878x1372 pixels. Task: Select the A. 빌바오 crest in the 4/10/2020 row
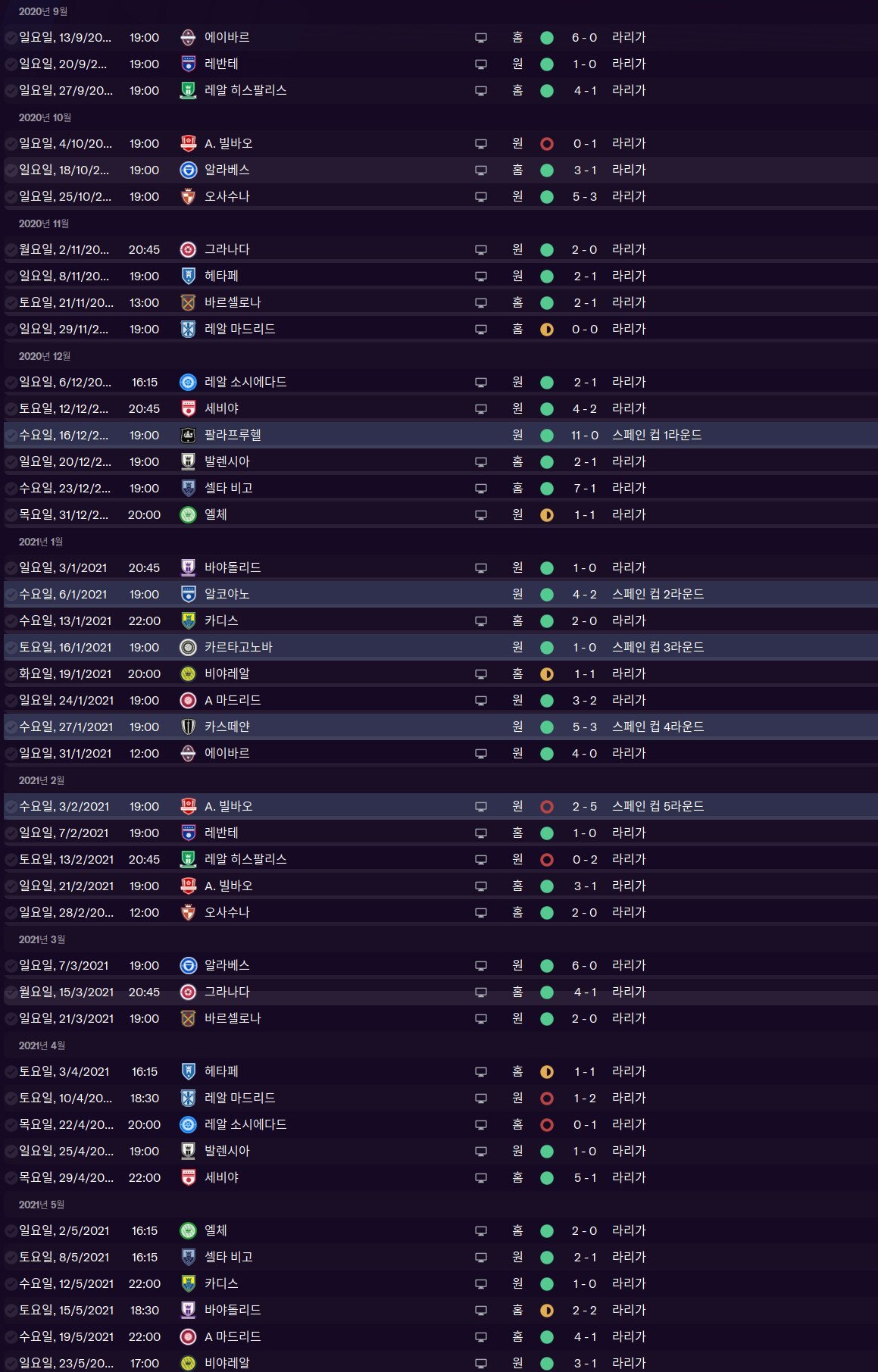[188, 143]
